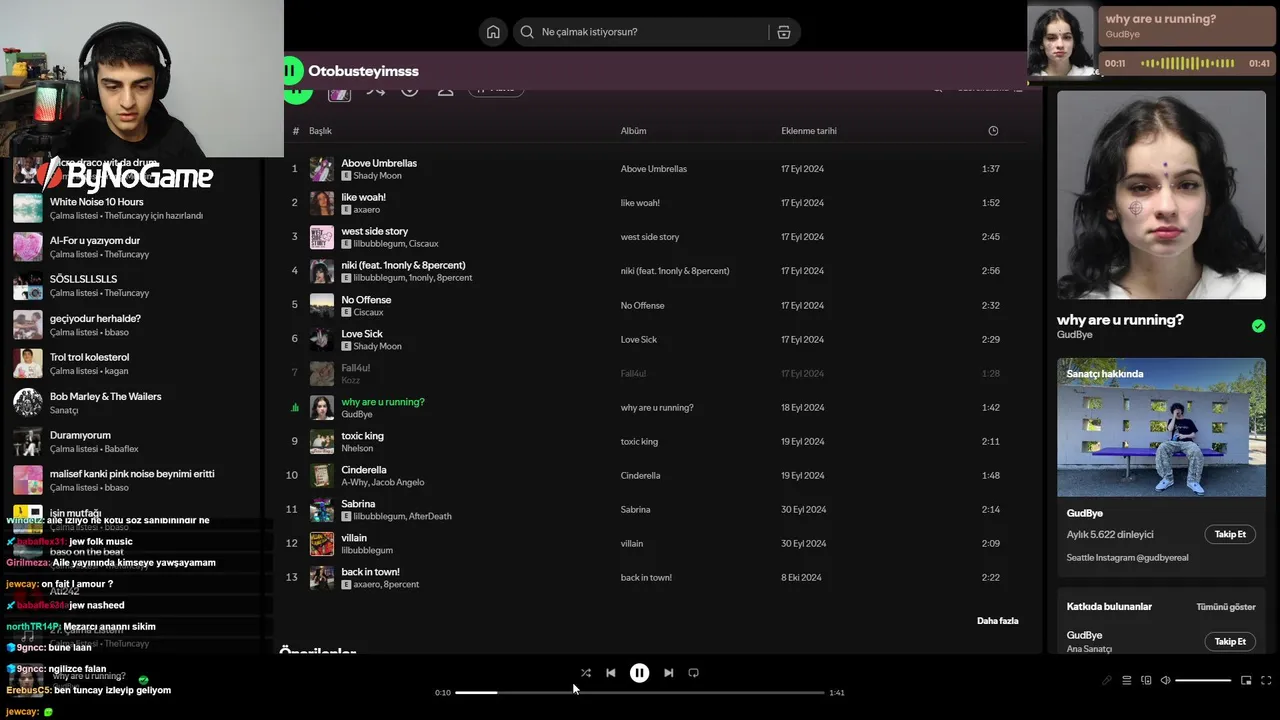Viewport: 1280px width, 720px height.
Task: Pause the current song in player bar
Action: click(x=640, y=673)
